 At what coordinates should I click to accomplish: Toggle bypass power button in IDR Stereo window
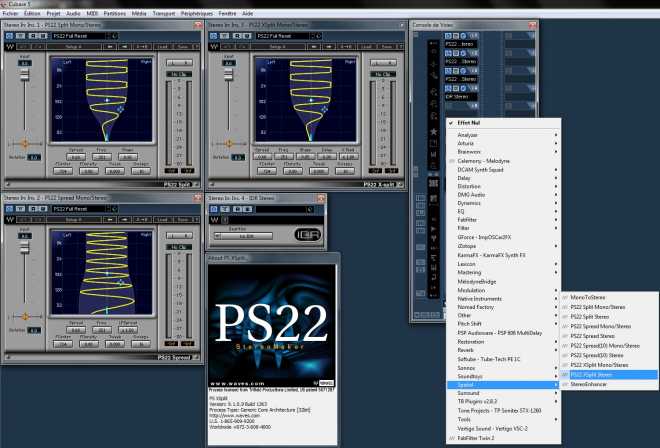point(214,209)
